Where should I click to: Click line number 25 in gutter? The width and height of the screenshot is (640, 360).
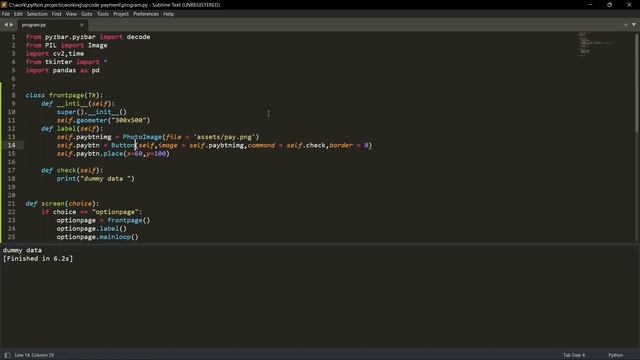pyautogui.click(x=11, y=237)
